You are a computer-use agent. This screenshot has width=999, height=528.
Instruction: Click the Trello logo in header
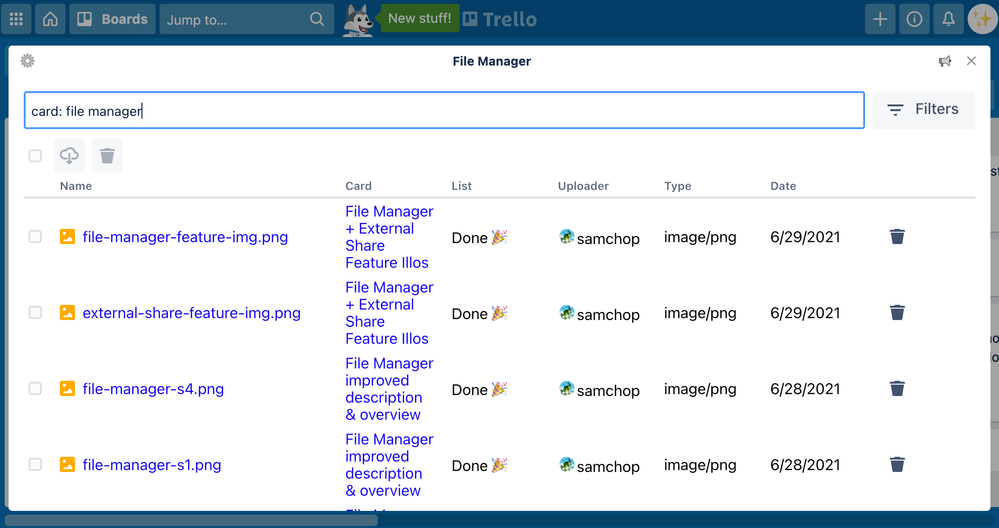point(500,20)
